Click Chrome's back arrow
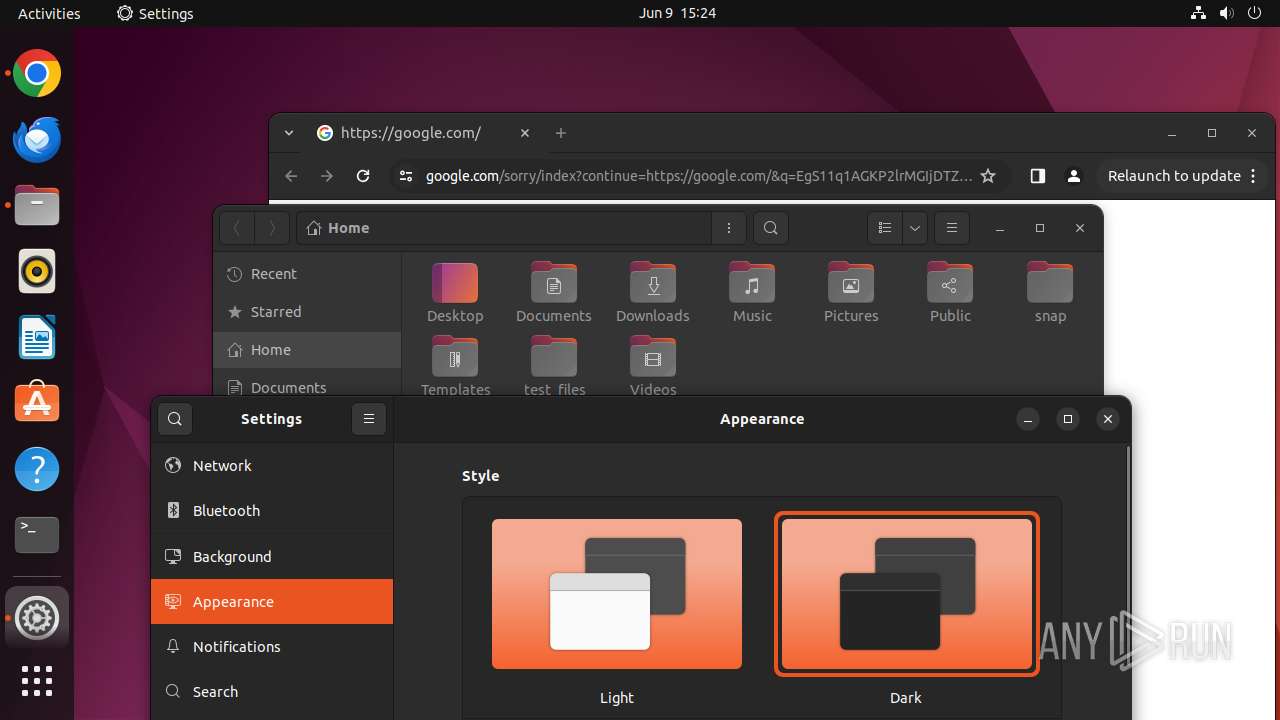 pyautogui.click(x=291, y=176)
